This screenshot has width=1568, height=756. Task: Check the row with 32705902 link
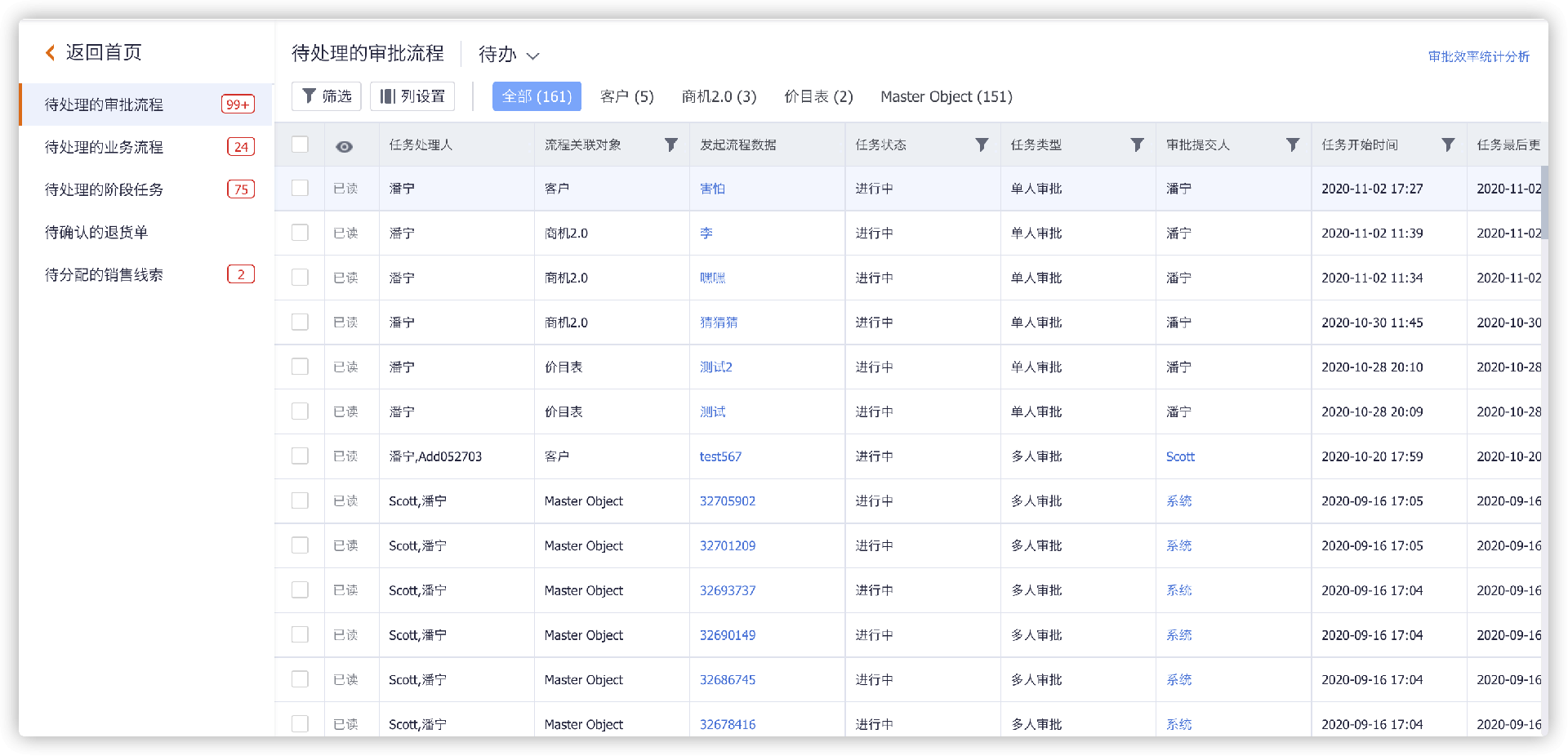[300, 500]
